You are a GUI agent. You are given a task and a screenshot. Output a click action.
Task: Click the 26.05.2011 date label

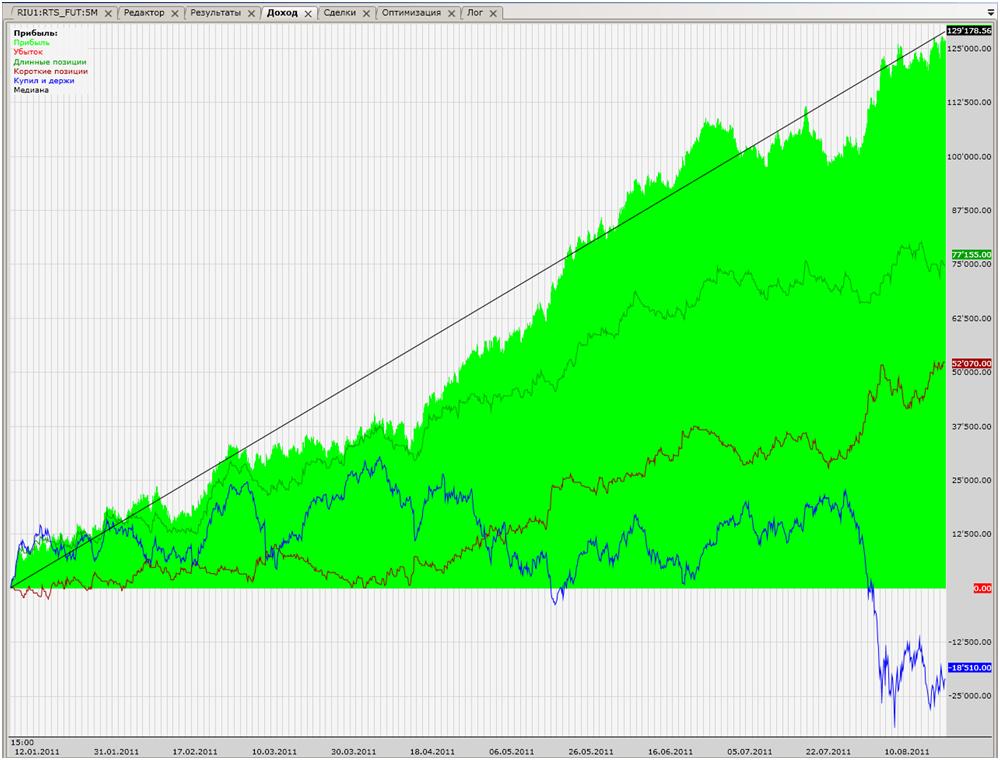[x=591, y=752]
